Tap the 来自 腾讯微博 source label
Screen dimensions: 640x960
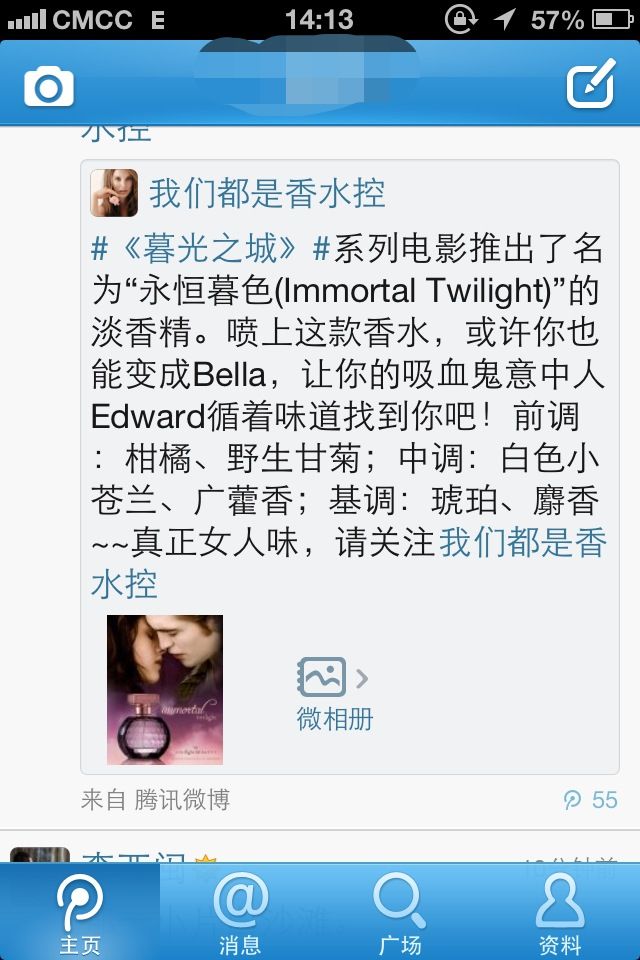(x=156, y=800)
